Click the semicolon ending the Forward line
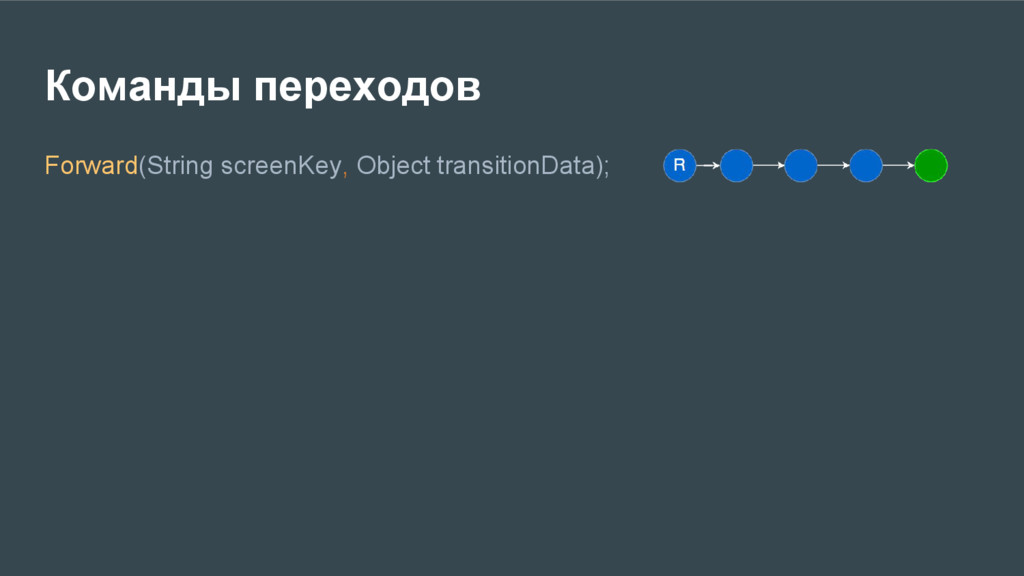This screenshot has height=576, width=1024. (x=606, y=168)
